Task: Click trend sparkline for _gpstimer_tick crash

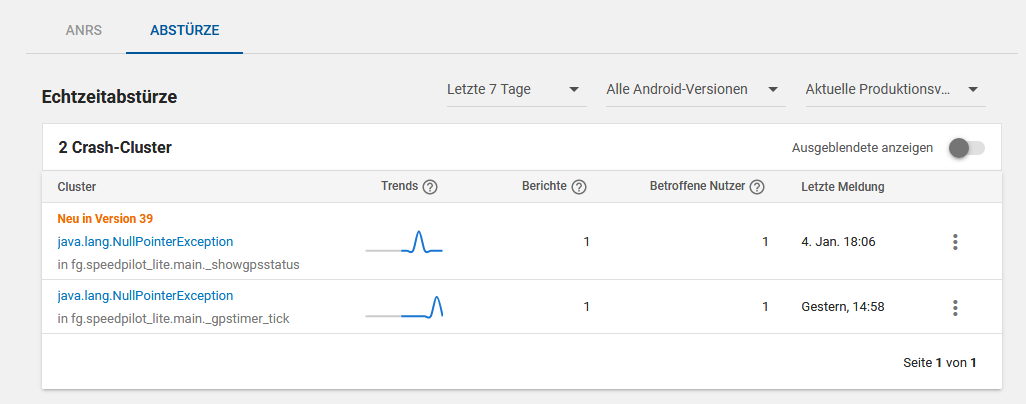Action: pos(404,308)
